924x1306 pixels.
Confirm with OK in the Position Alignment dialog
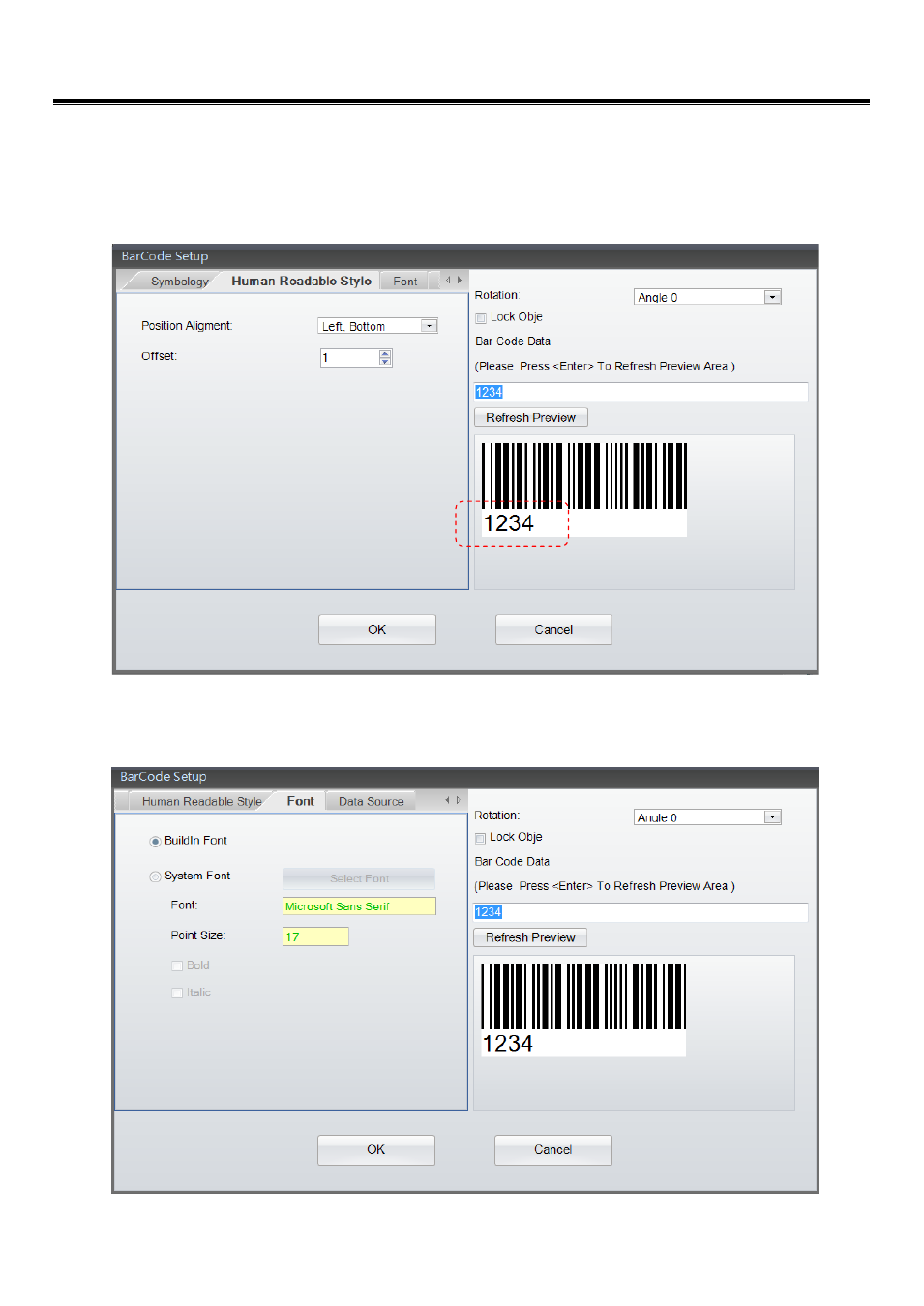pos(377,630)
